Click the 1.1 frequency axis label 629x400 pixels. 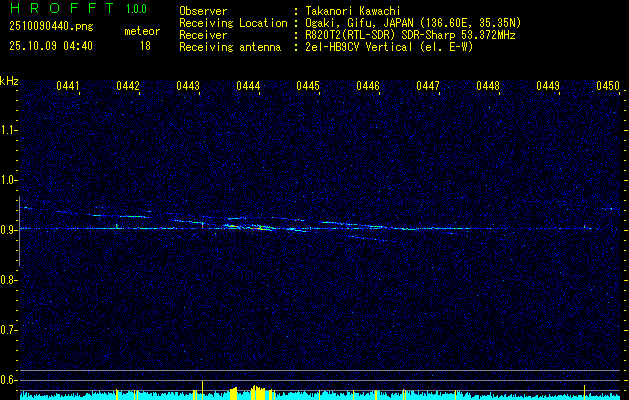click(9, 129)
